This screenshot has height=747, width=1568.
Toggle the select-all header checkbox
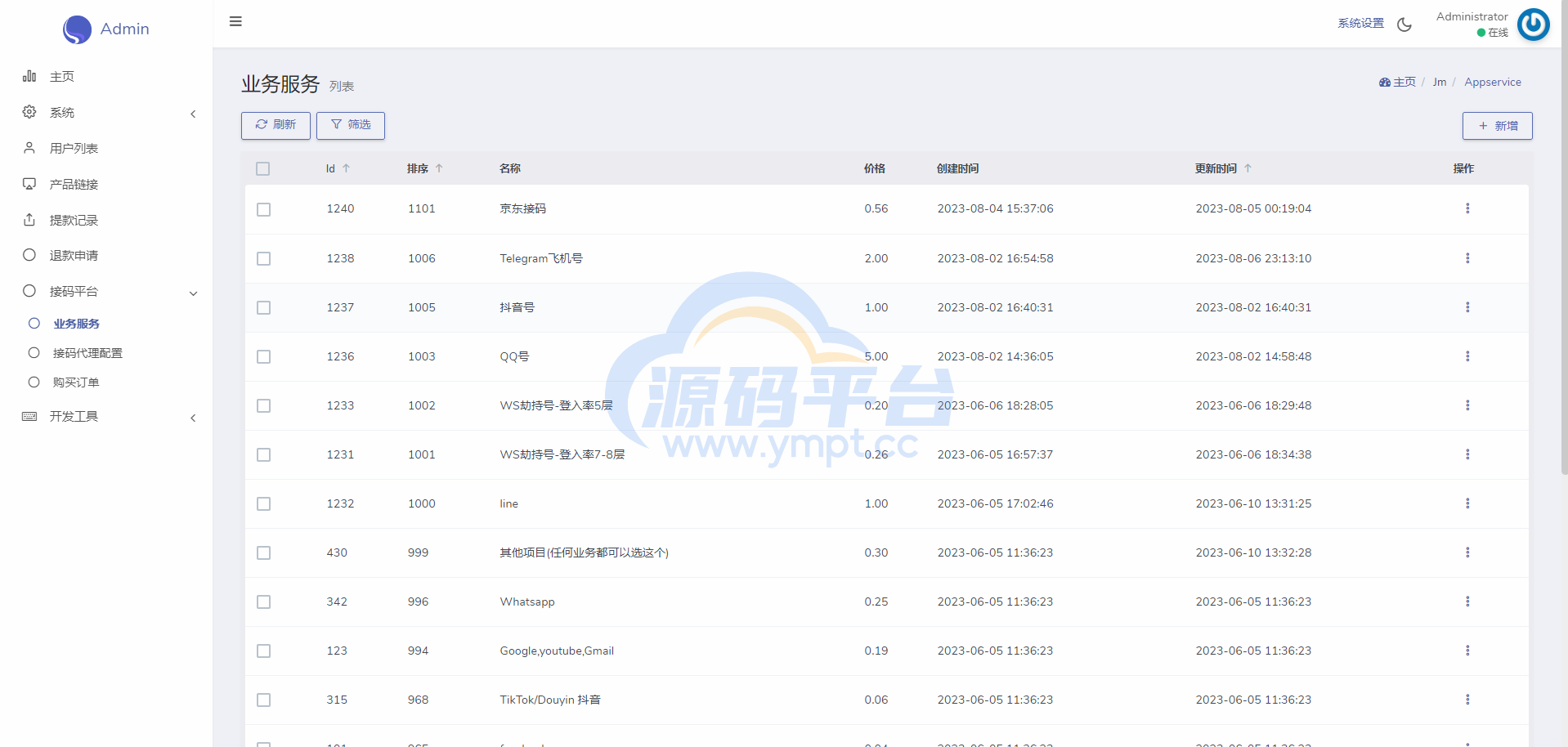pos(262,169)
